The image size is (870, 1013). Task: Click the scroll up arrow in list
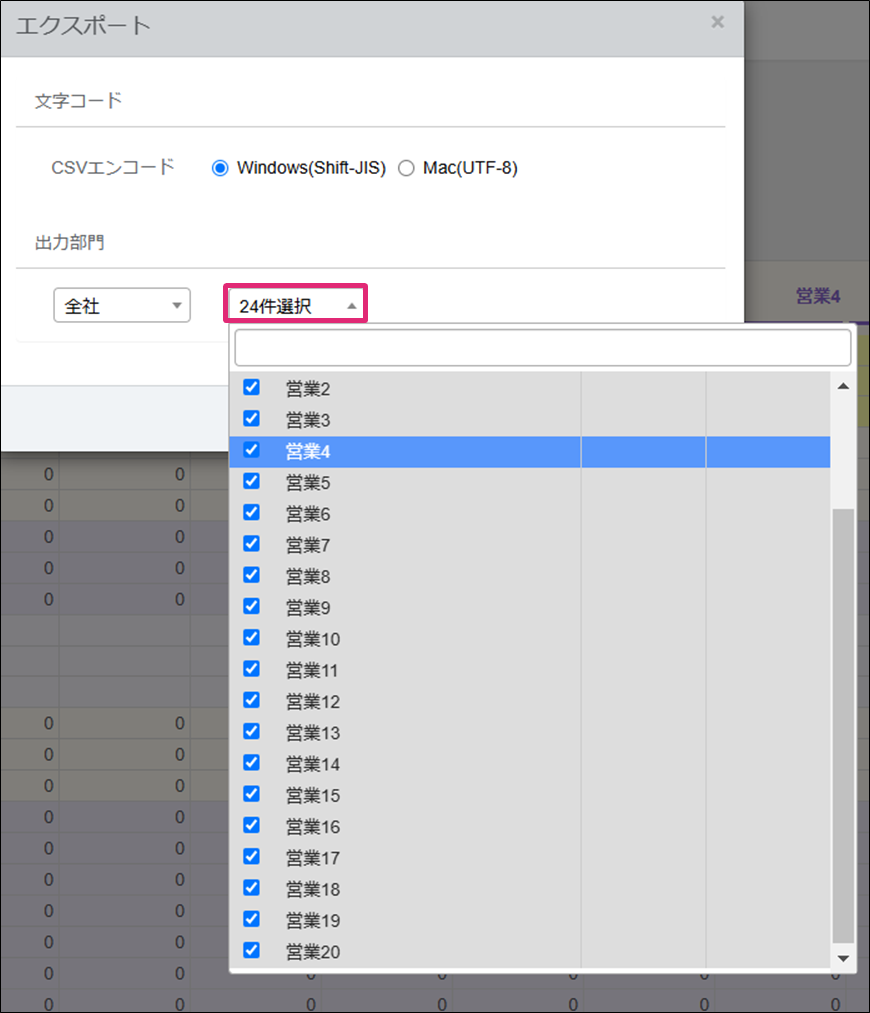[842, 386]
